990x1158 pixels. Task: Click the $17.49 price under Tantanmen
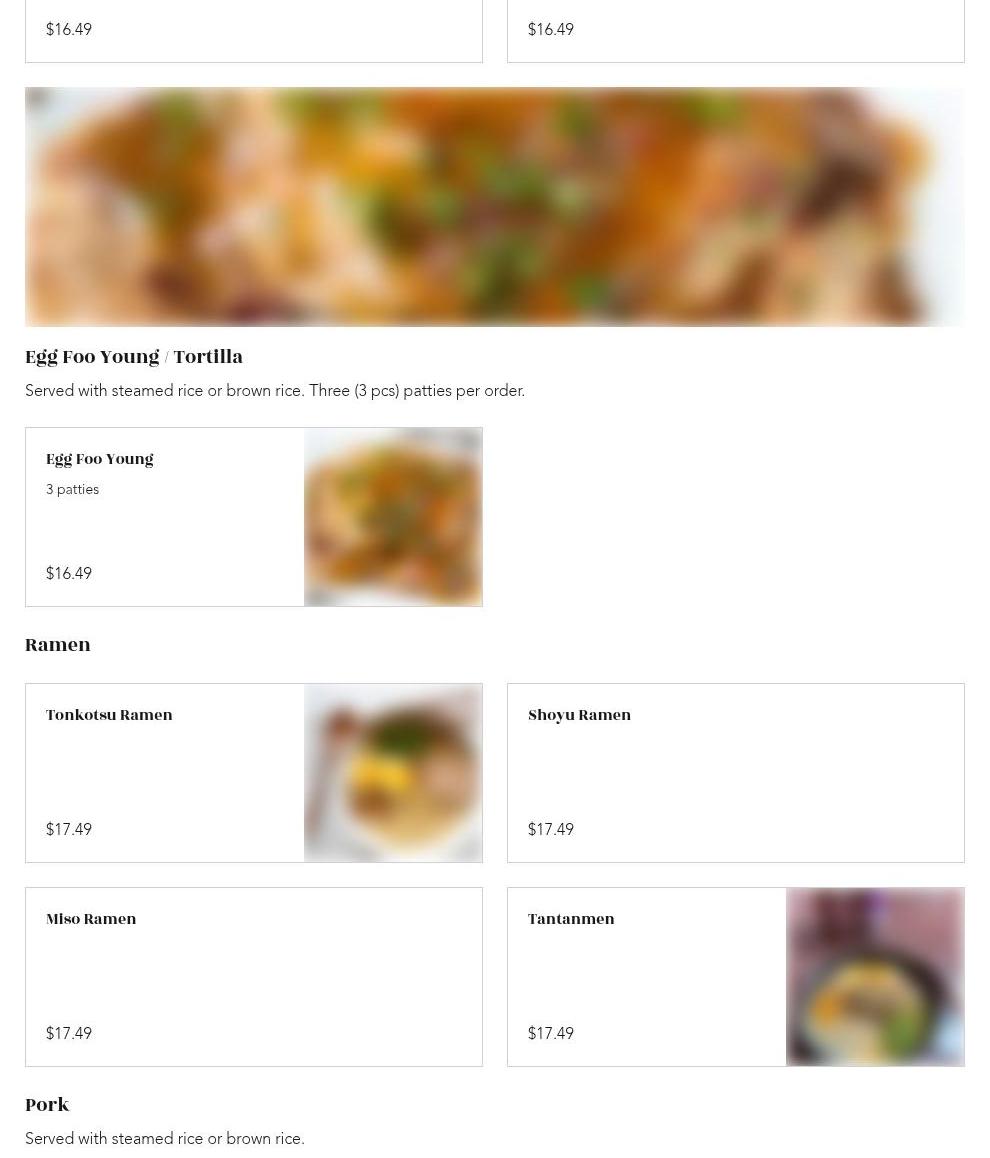coord(551,1033)
